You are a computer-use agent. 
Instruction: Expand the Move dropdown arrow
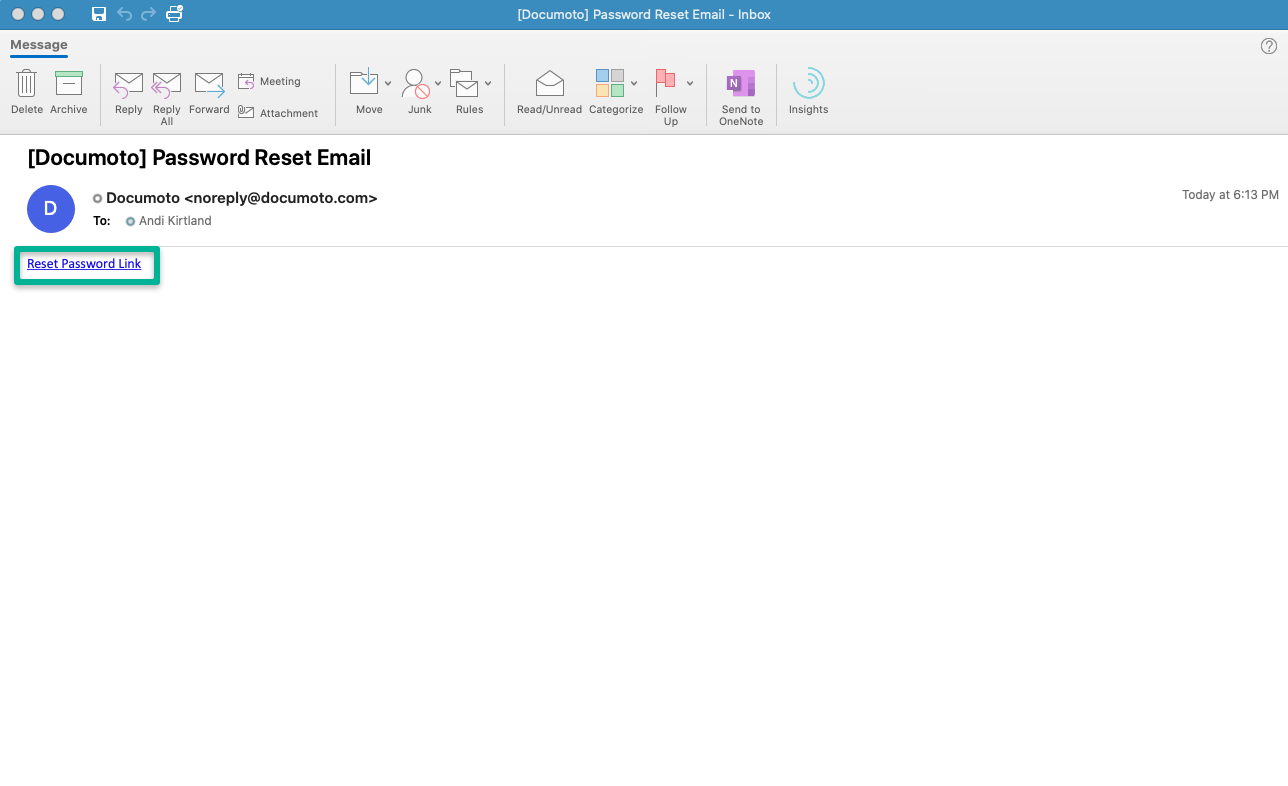click(x=388, y=84)
